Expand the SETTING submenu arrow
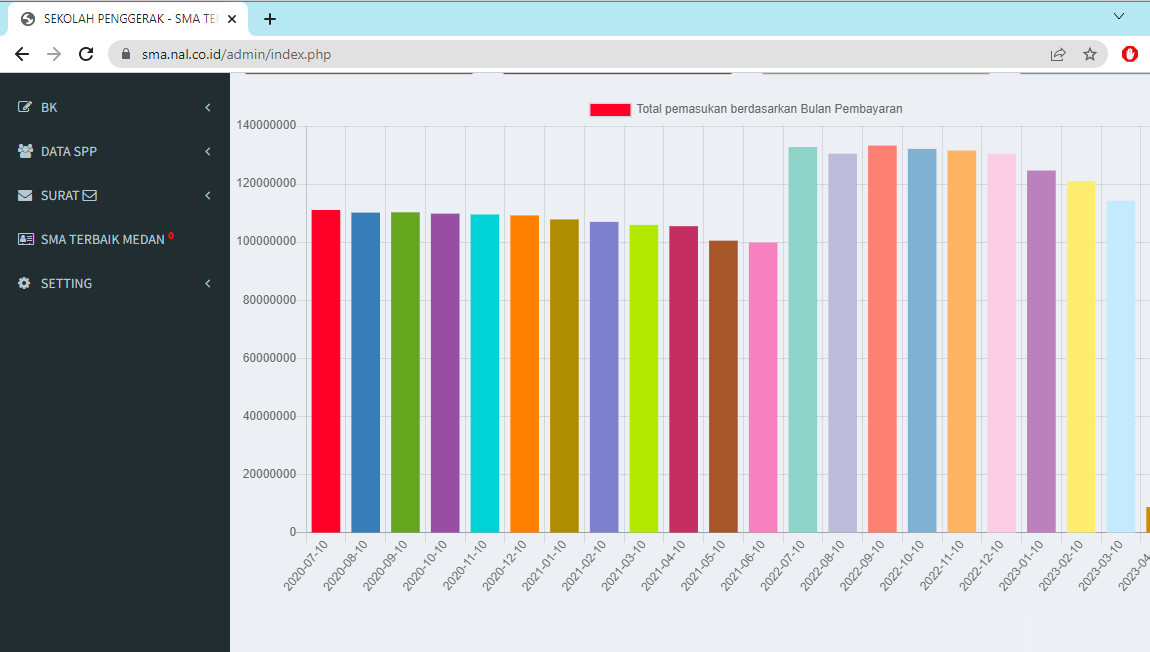Screen dimensions: 1150x652 click(208, 283)
